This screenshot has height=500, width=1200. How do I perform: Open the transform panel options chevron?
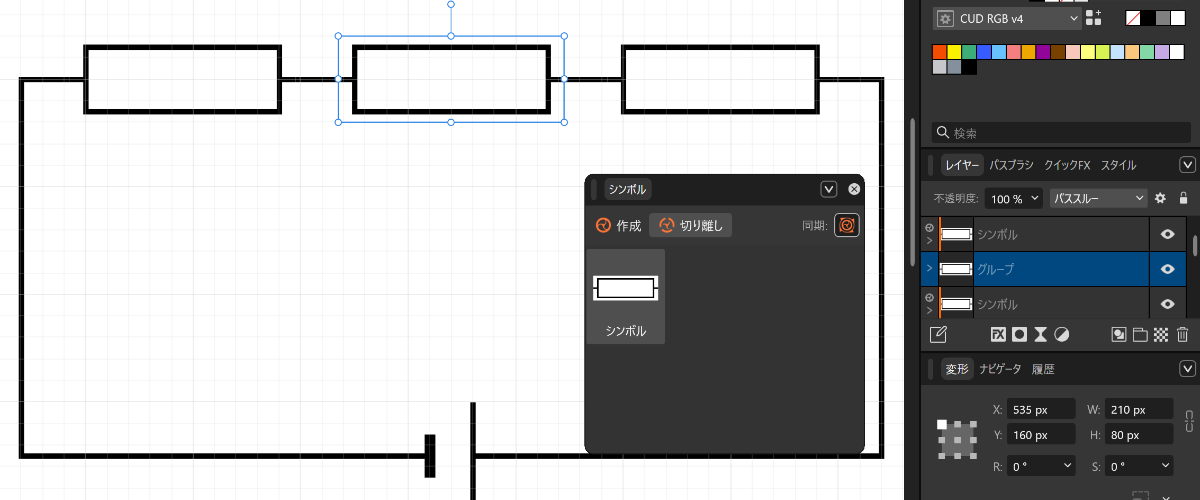pyautogui.click(x=1188, y=369)
